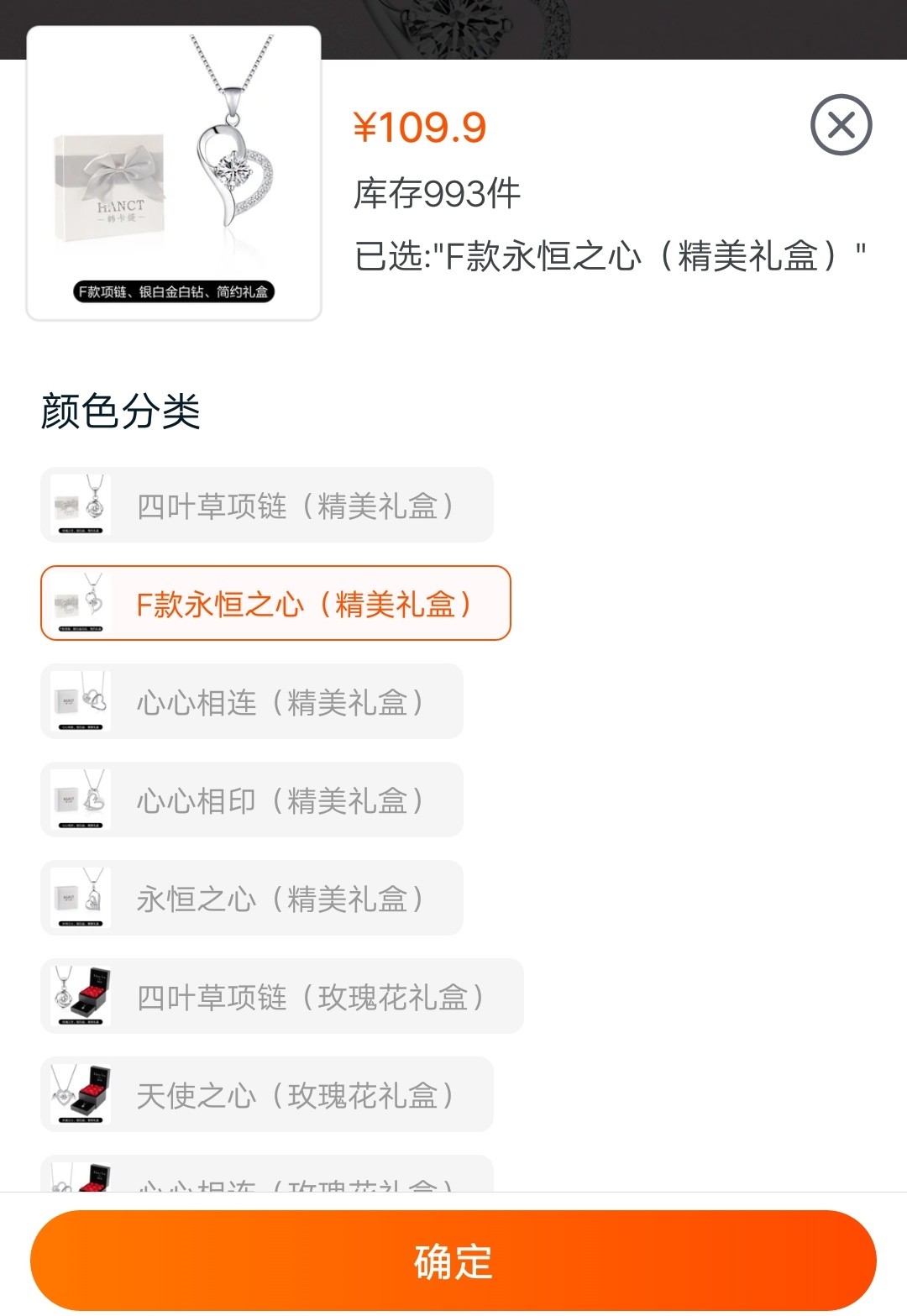Viewport: 907px width, 1316px height.
Task: Select 天使之心（玫瑰花礼盒）option
Action: pyautogui.click(x=267, y=1094)
